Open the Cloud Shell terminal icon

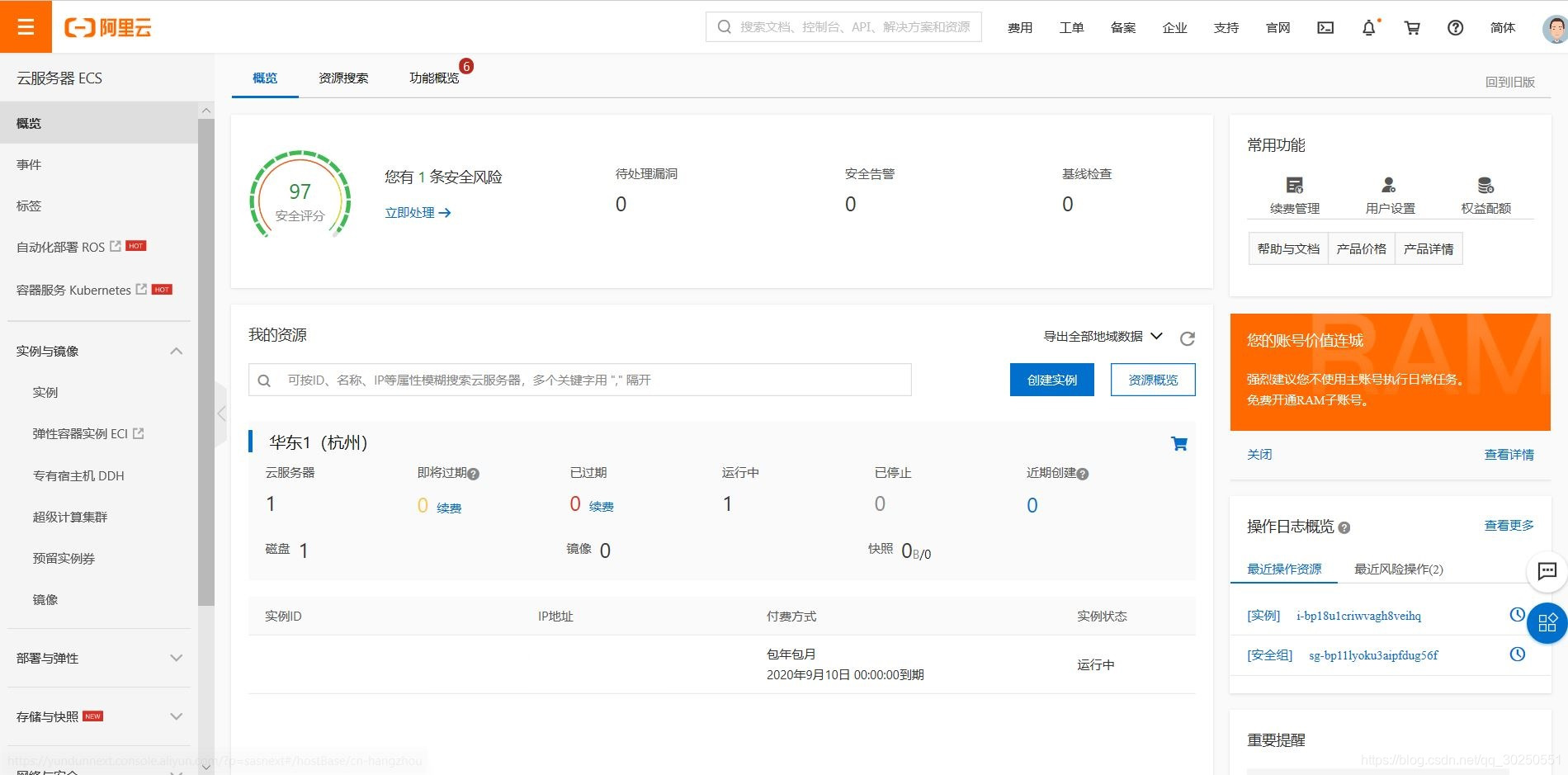click(1325, 27)
